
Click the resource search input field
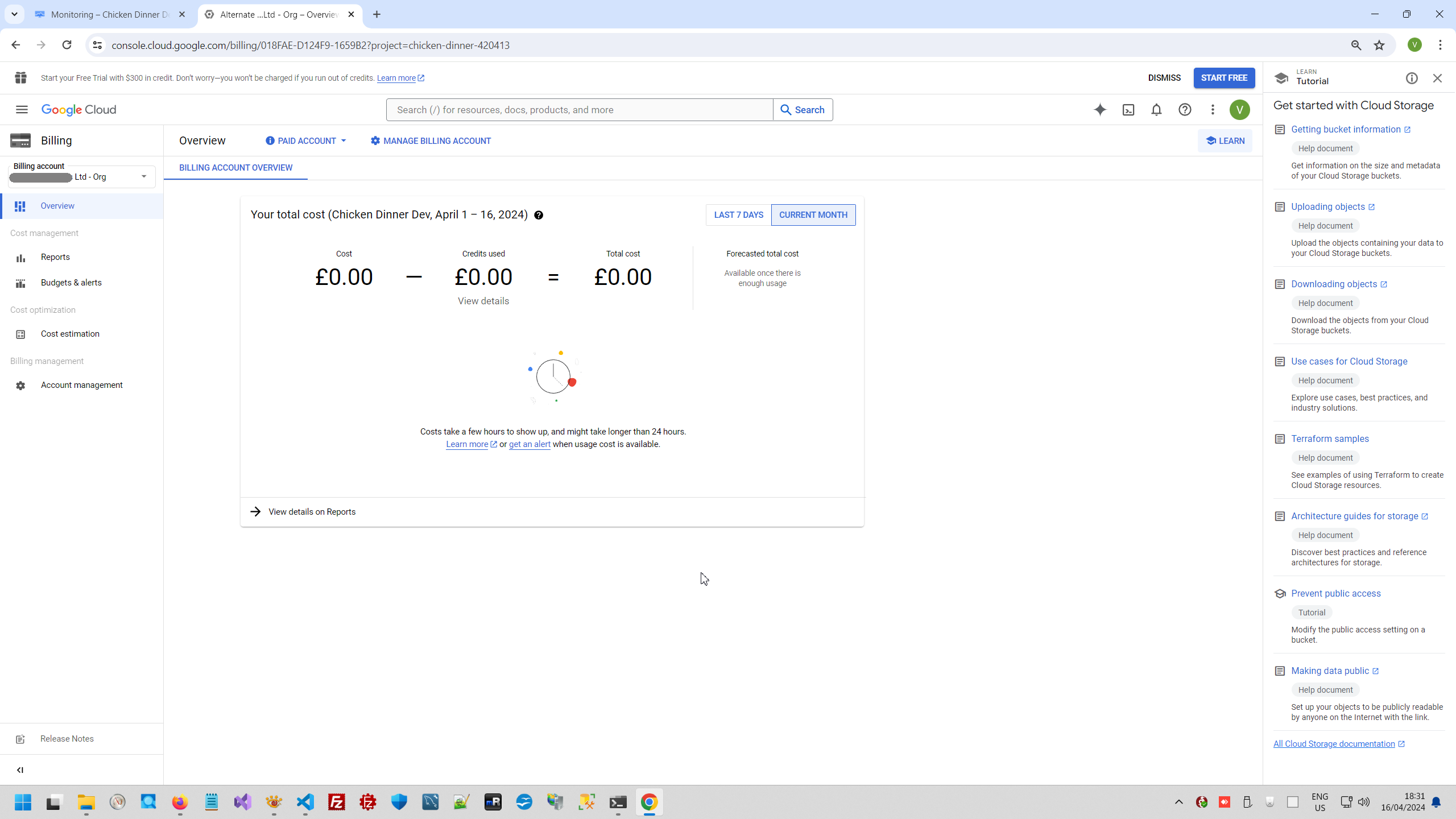coord(579,110)
